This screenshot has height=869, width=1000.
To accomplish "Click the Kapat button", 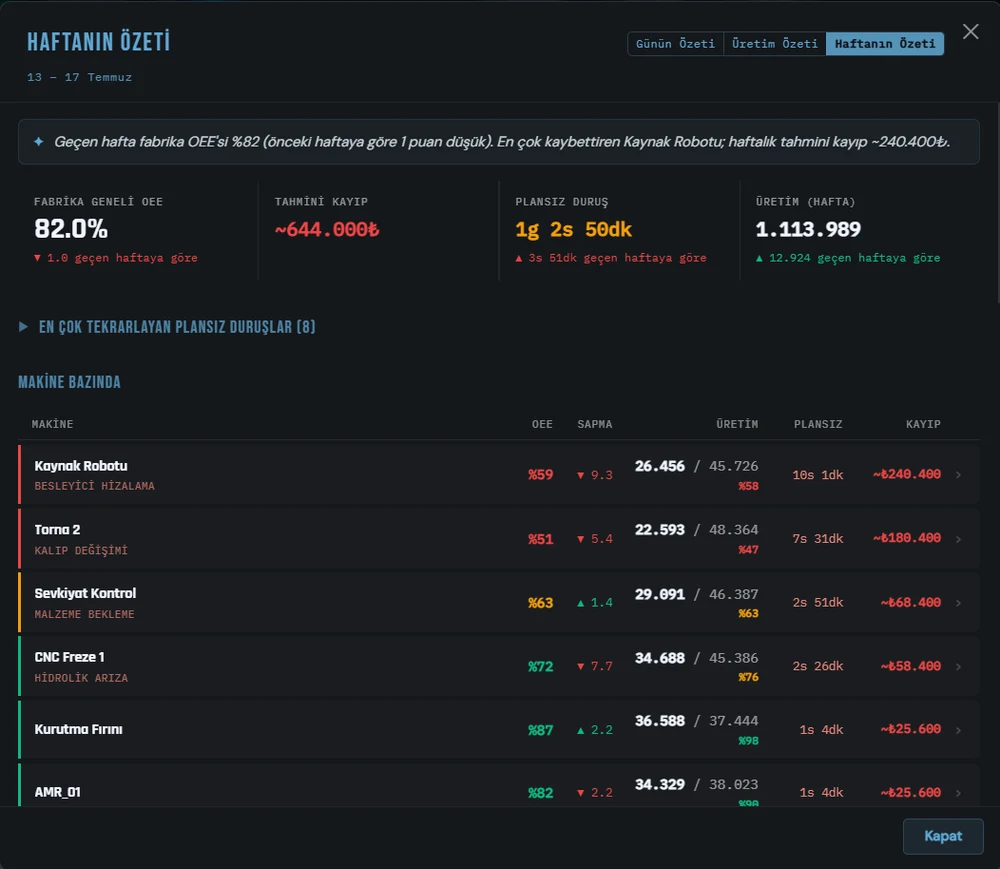I will (943, 836).
